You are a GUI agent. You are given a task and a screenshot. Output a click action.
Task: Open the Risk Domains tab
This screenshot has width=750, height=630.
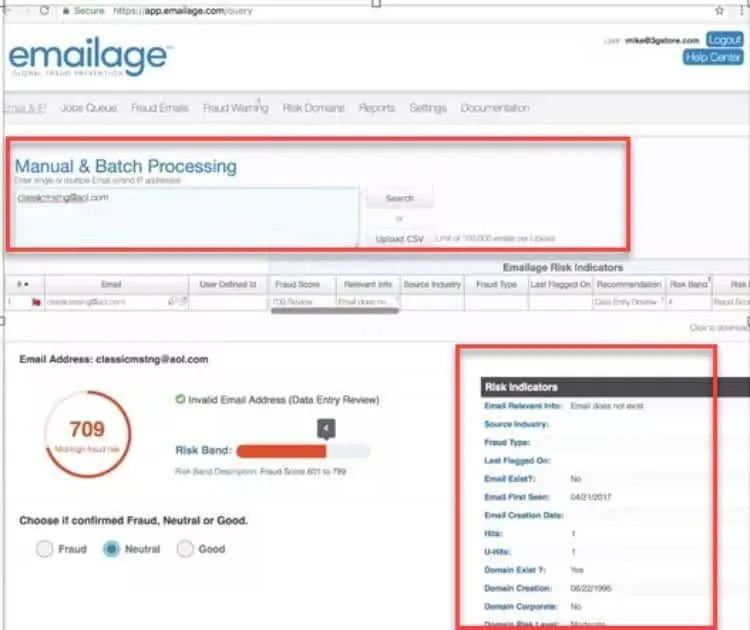tap(313, 108)
